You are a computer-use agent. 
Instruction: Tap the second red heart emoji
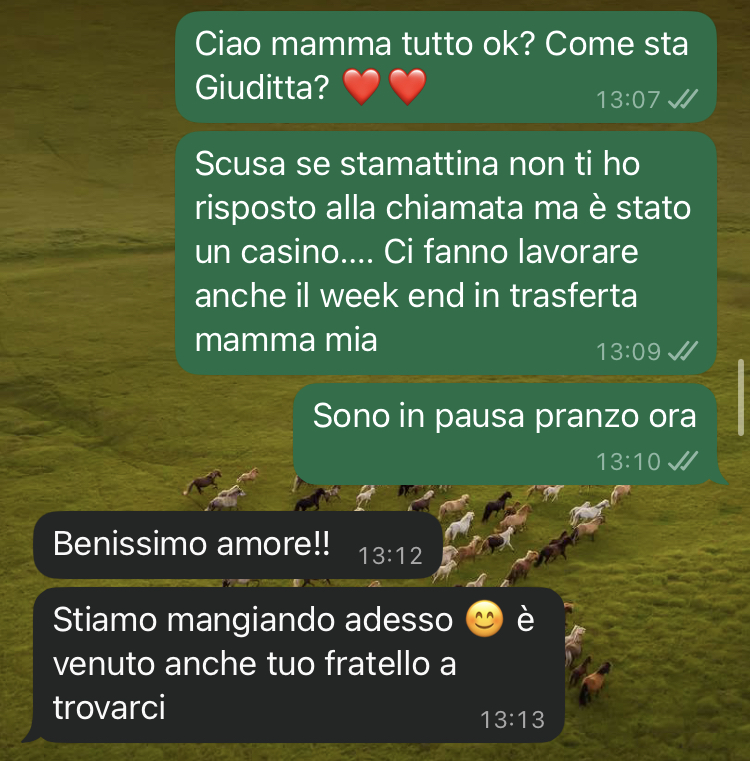coord(407,86)
